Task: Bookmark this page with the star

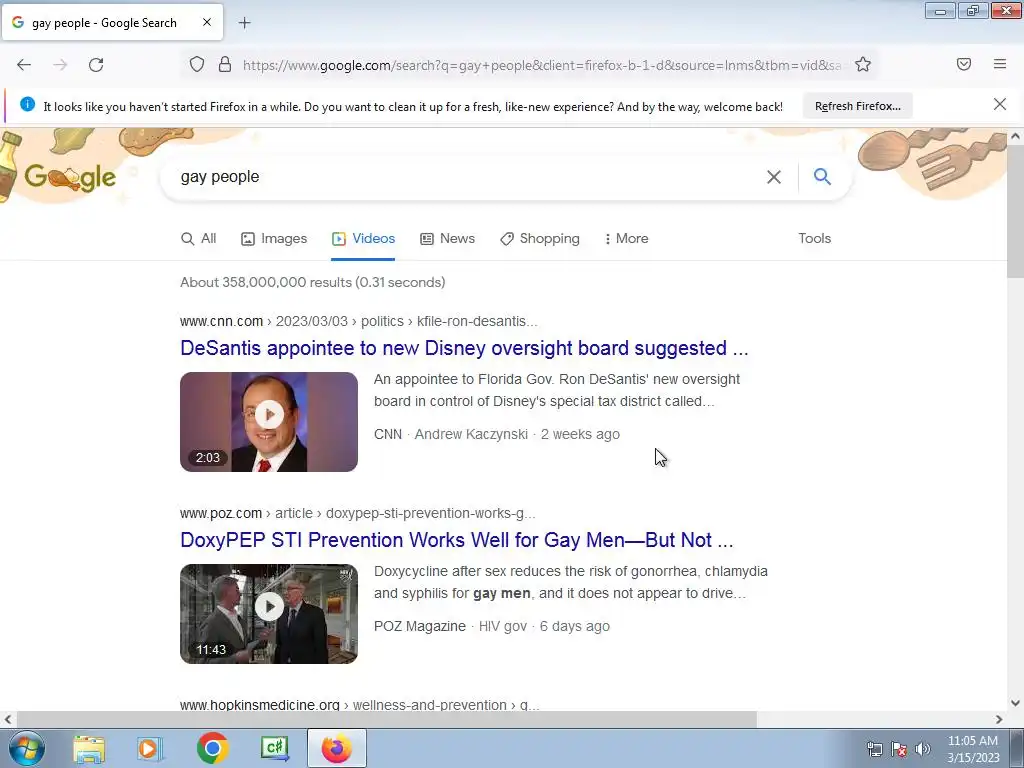Action: point(863,65)
